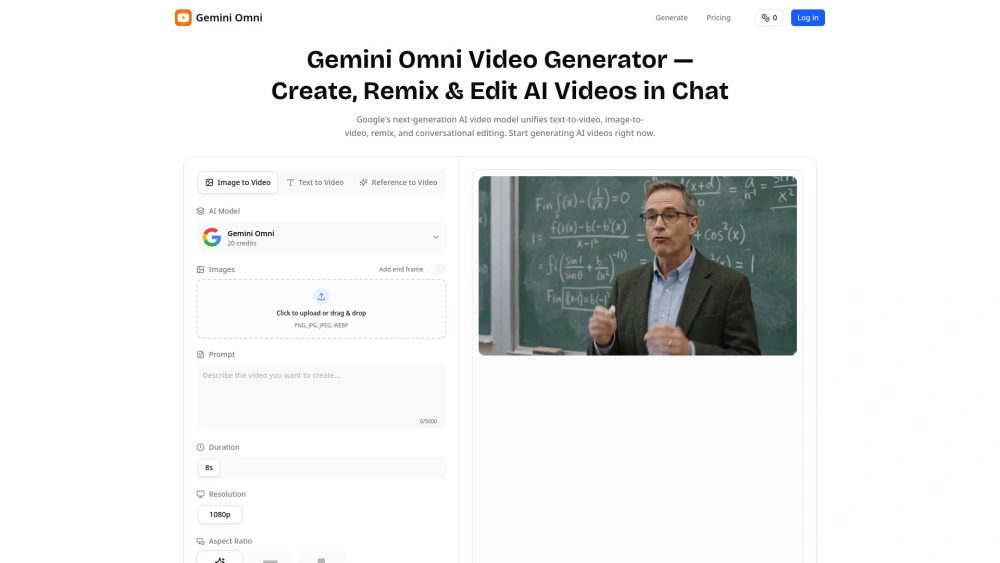
Task: Click the professor chalkboard preview video
Action: tap(637, 266)
